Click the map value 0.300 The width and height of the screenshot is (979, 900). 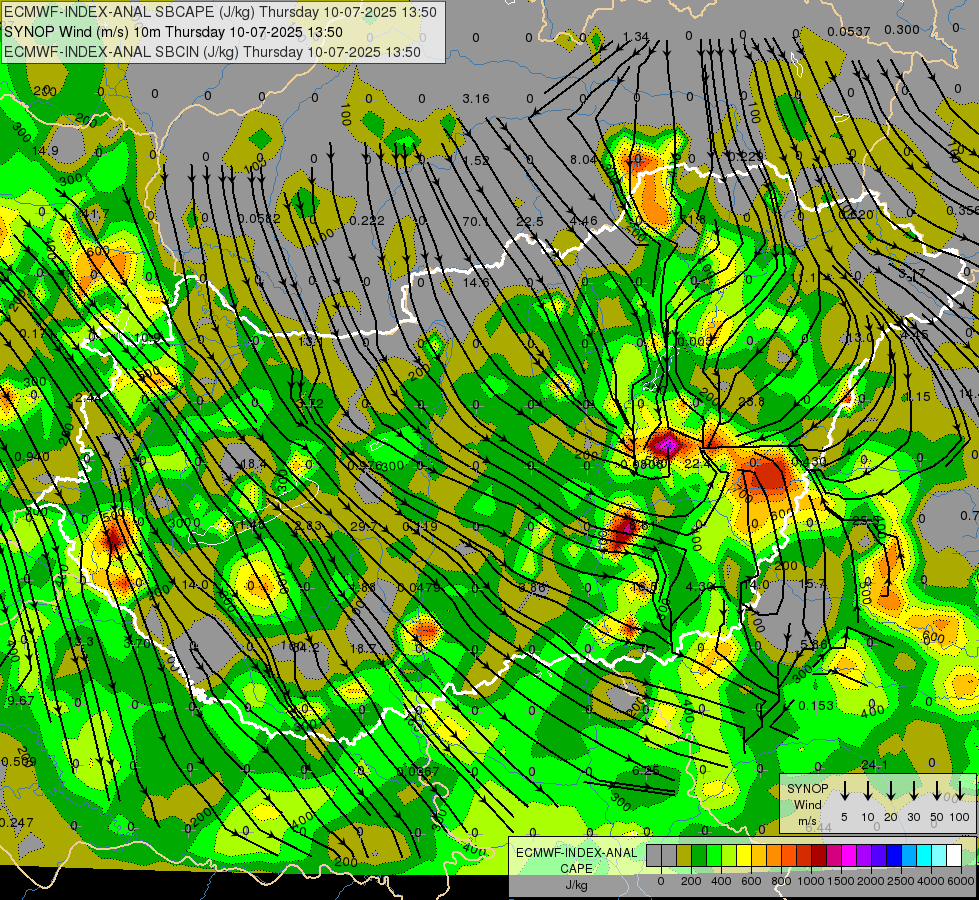click(x=902, y=29)
